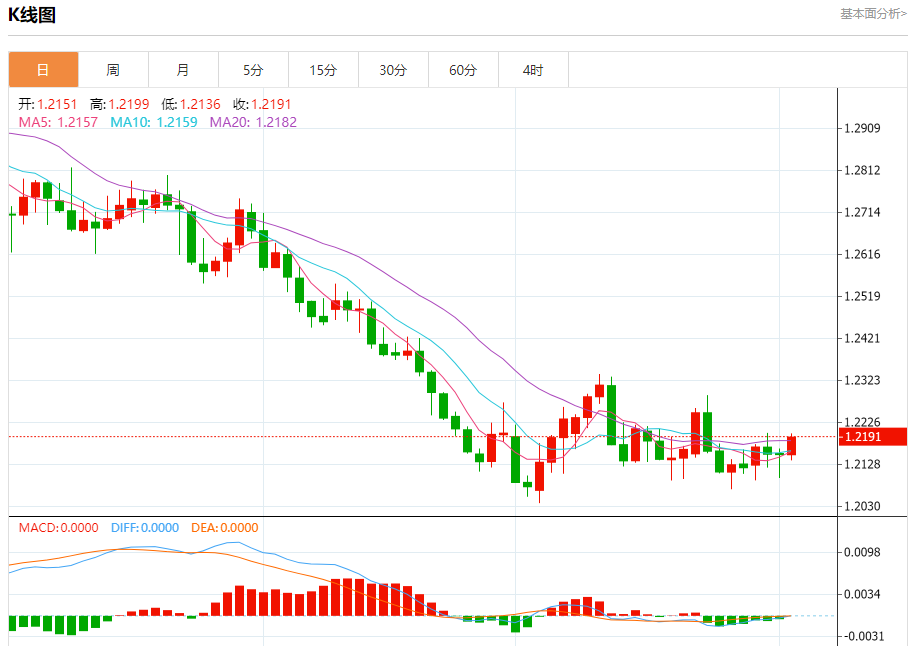The width and height of the screenshot is (912, 646).
Task: Click the 1.2616 price axis label
Action: (863, 254)
